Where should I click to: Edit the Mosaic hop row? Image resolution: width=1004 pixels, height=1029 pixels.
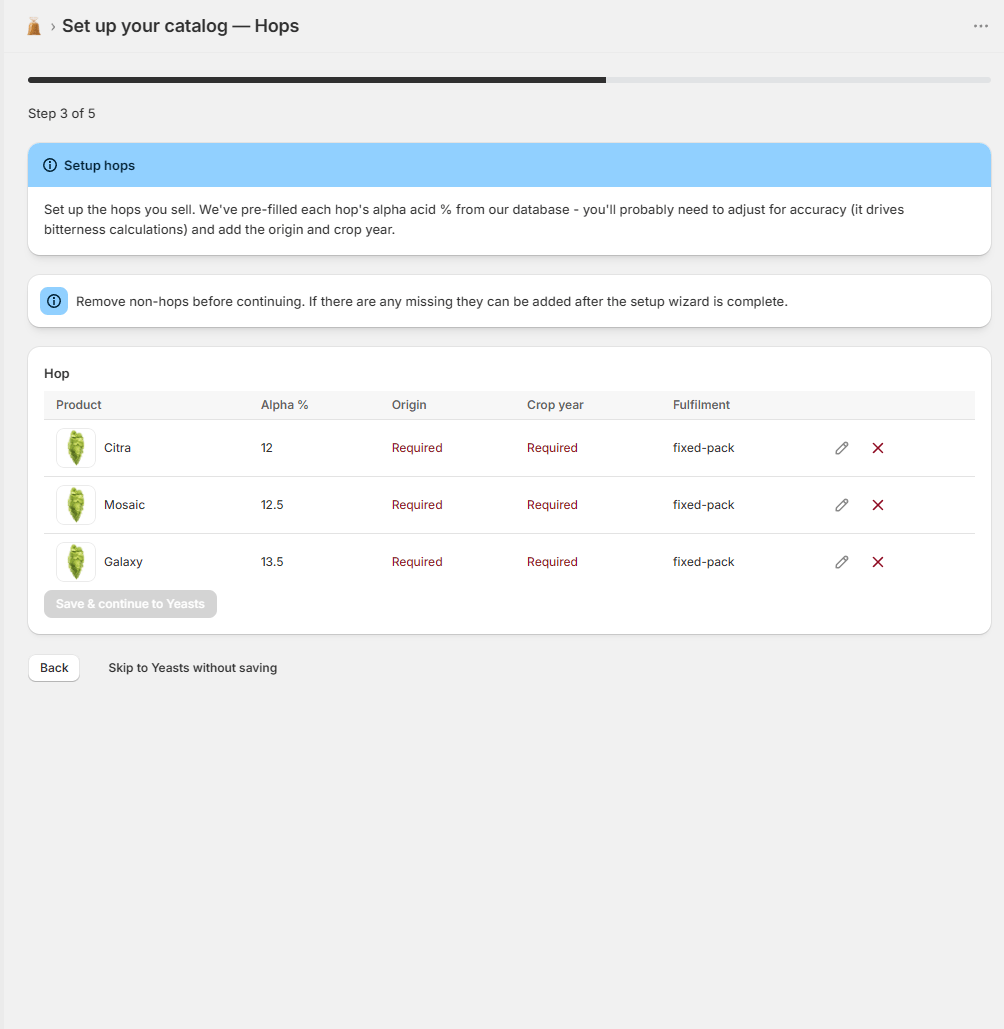(842, 505)
